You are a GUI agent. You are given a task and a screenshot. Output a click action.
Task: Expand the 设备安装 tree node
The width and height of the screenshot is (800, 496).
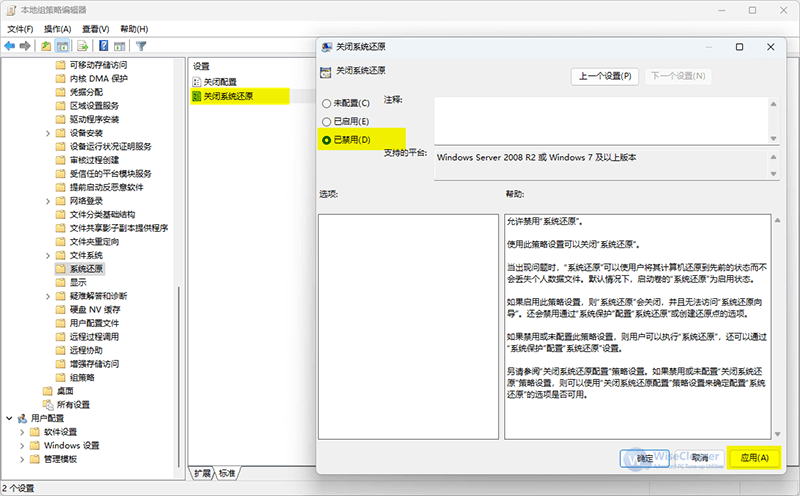(x=47, y=133)
